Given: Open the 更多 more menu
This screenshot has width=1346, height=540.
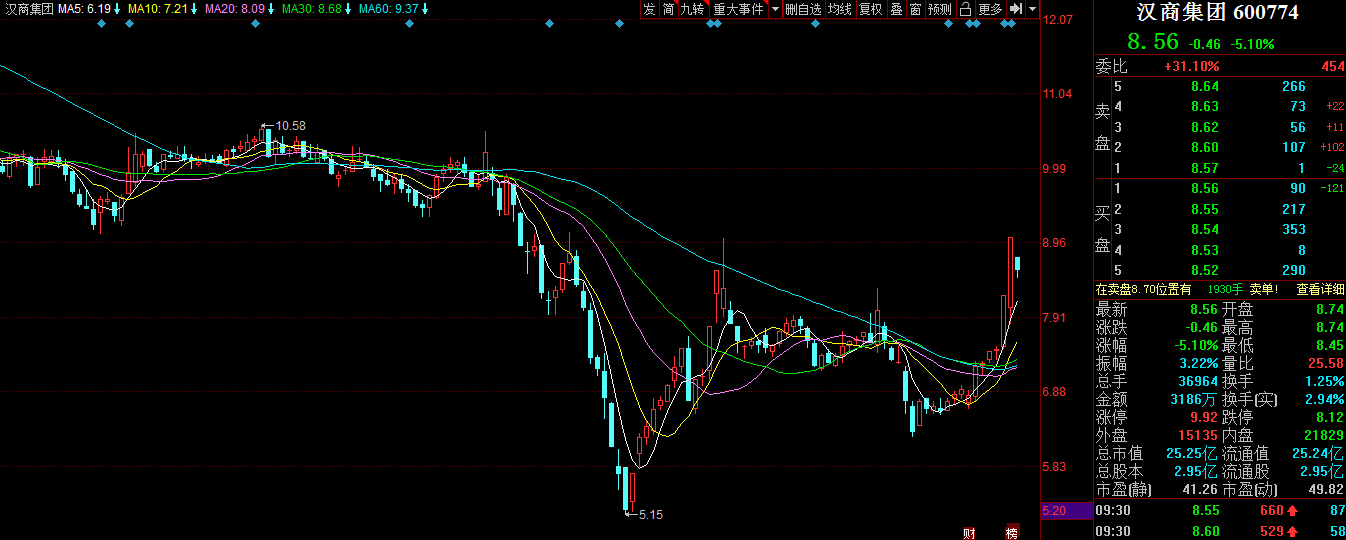Looking at the screenshot, I should [x=990, y=9].
